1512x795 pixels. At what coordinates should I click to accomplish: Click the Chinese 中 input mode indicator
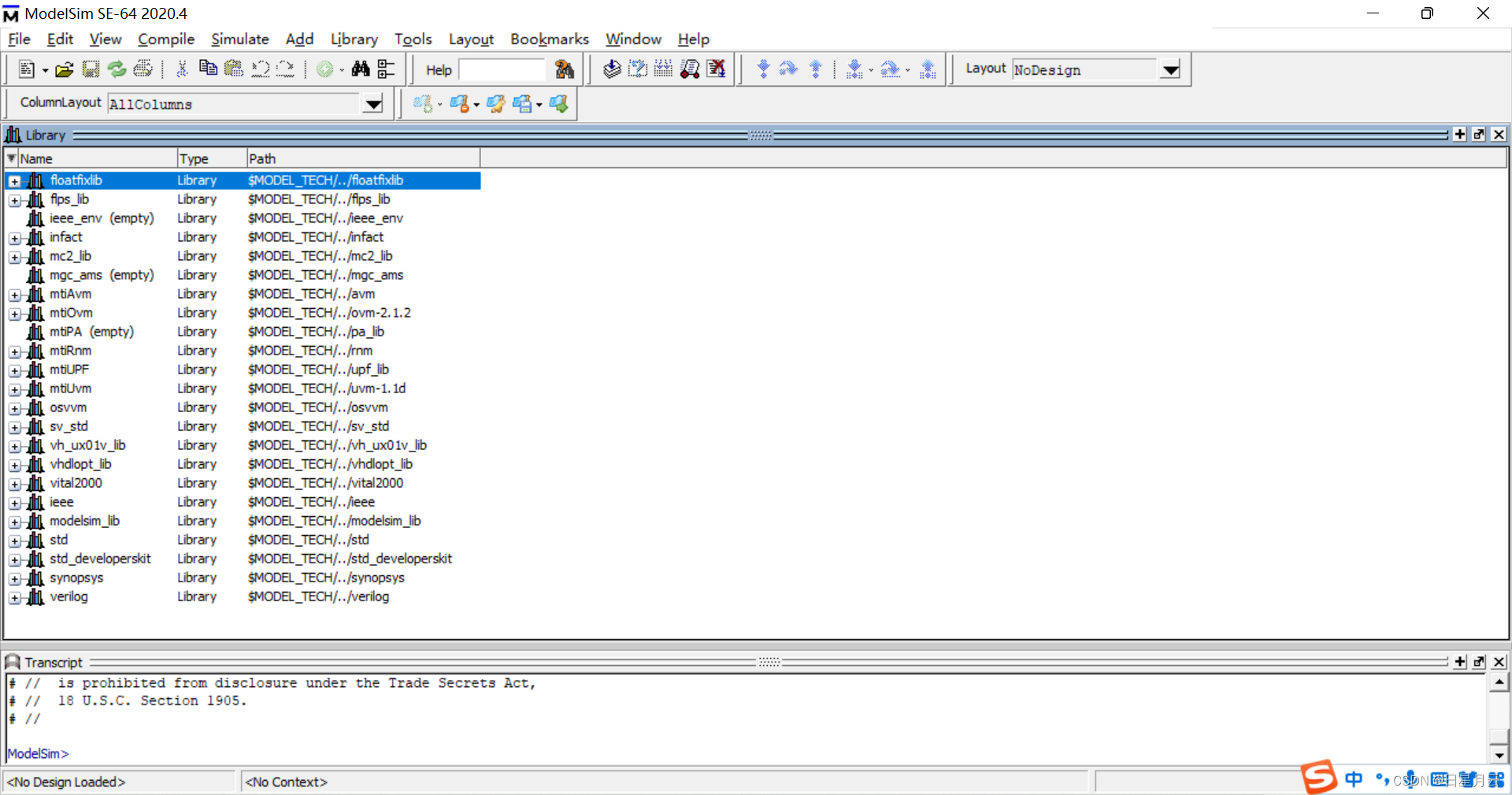(1354, 779)
